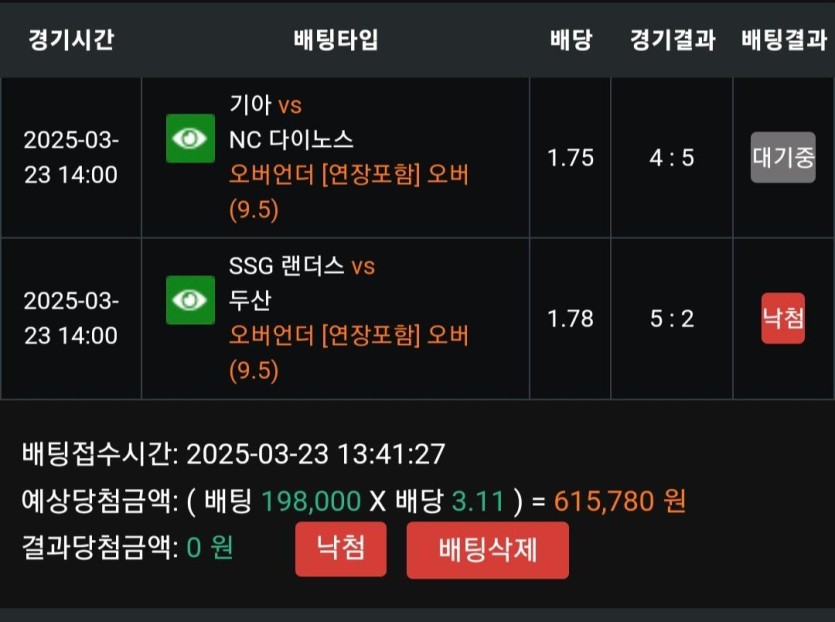The image size is (835, 622).
Task: Click the 5 : 2 match score
Action: tap(672, 318)
